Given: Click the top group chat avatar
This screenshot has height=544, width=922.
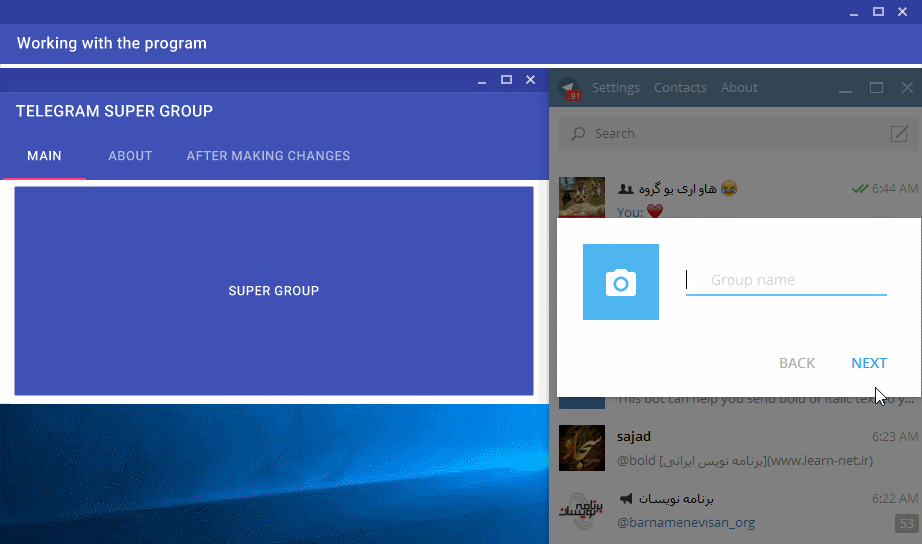Looking at the screenshot, I should tap(581, 197).
